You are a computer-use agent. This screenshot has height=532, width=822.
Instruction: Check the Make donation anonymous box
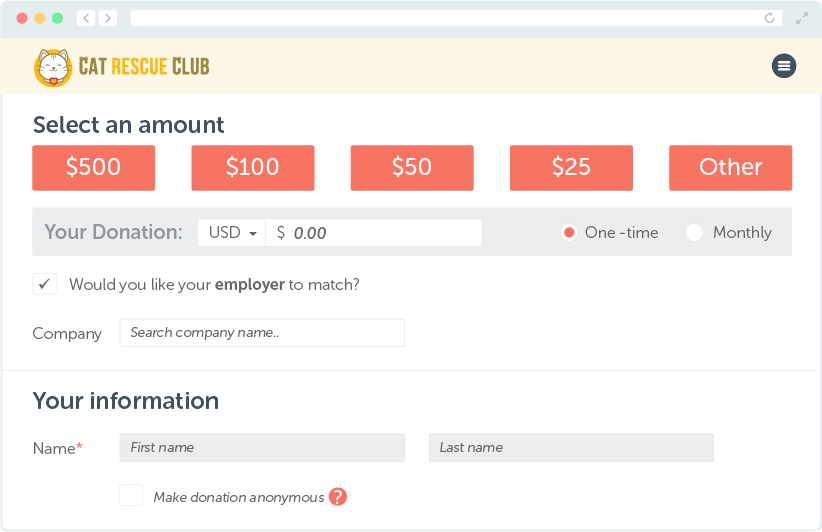131,495
